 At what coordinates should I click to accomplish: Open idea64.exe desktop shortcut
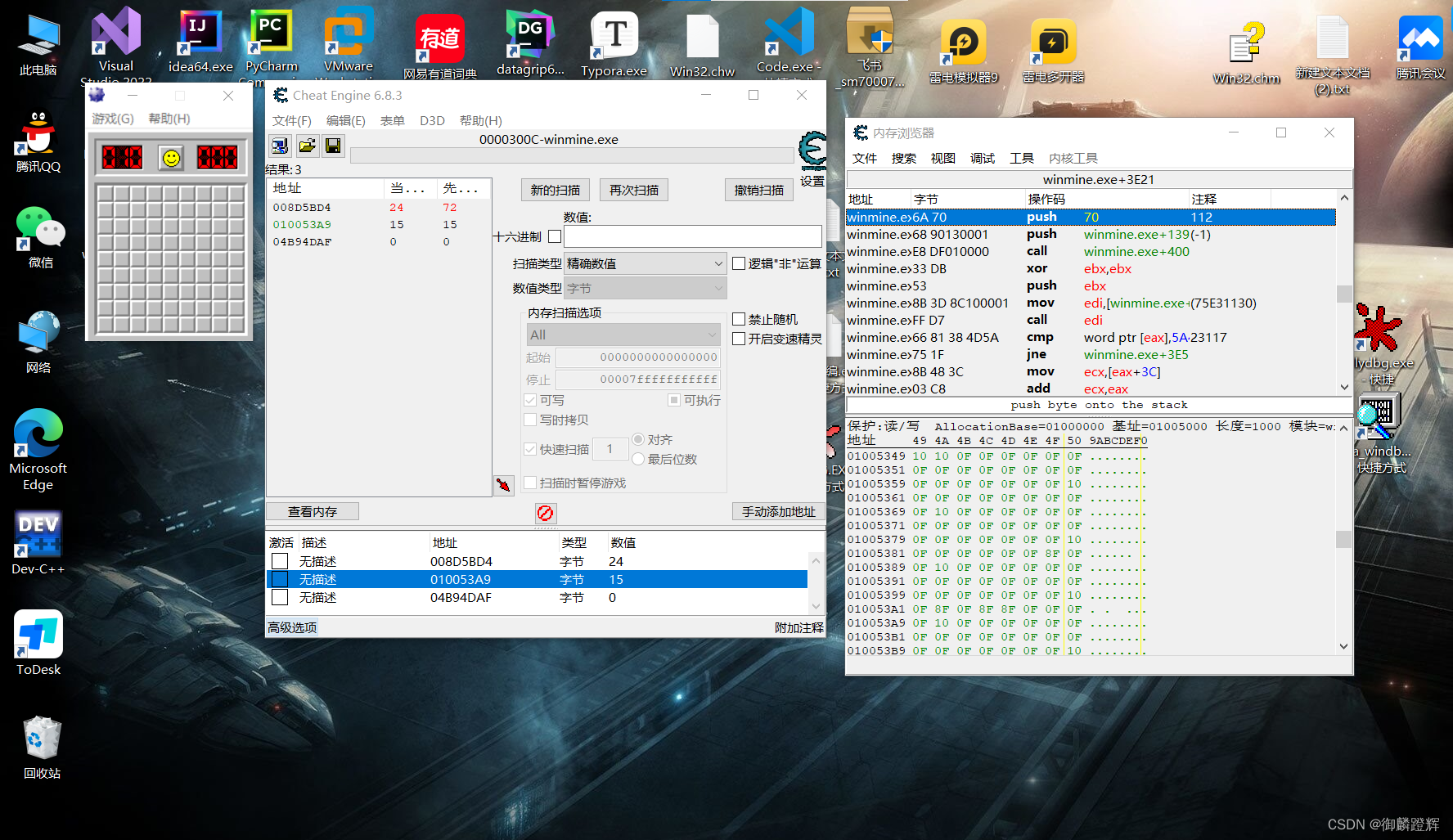click(x=200, y=43)
